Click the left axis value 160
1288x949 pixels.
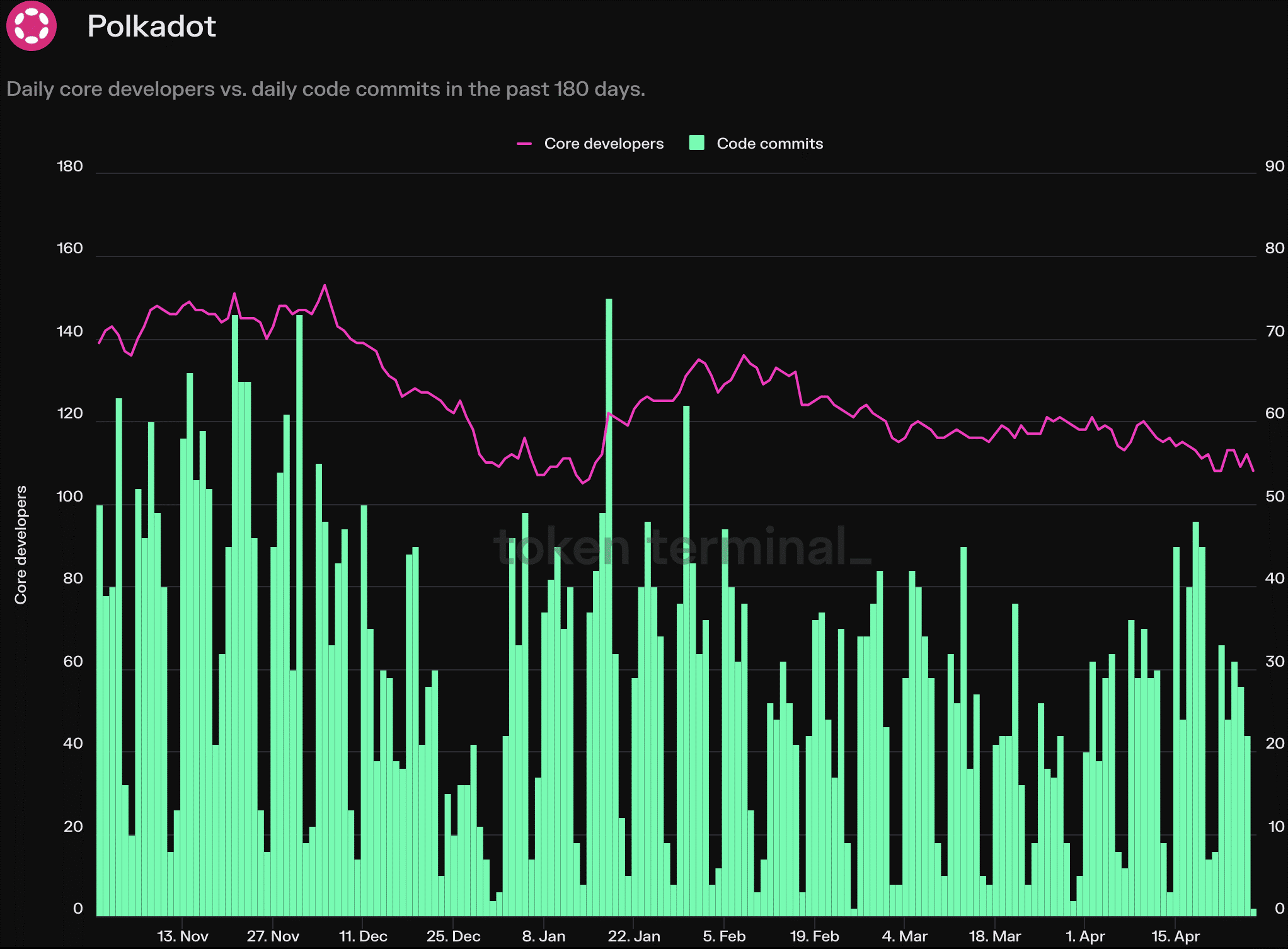coord(70,248)
